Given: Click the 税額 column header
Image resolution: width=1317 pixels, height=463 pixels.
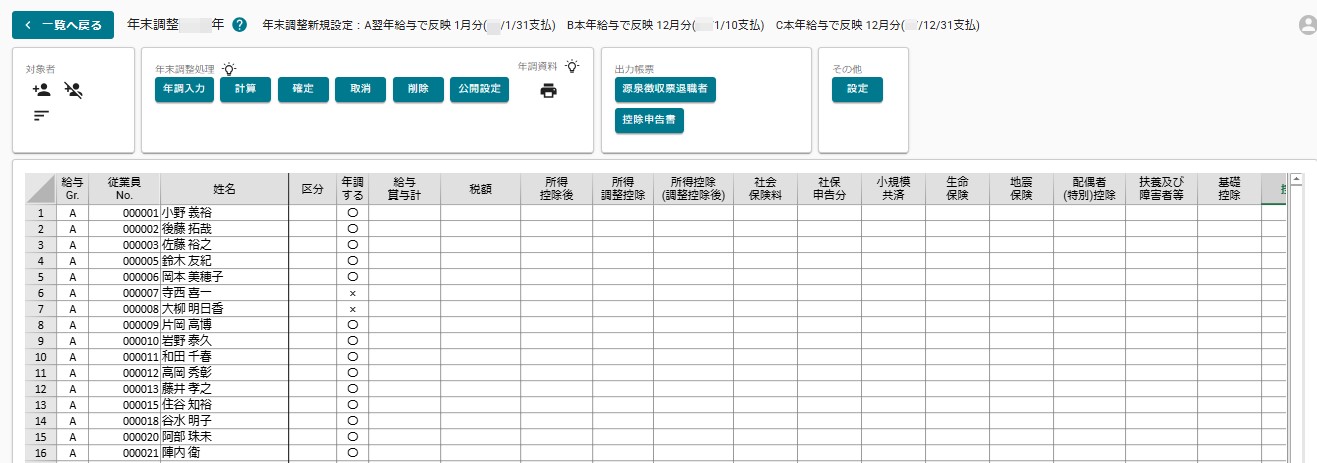Looking at the screenshot, I should click(x=480, y=189).
